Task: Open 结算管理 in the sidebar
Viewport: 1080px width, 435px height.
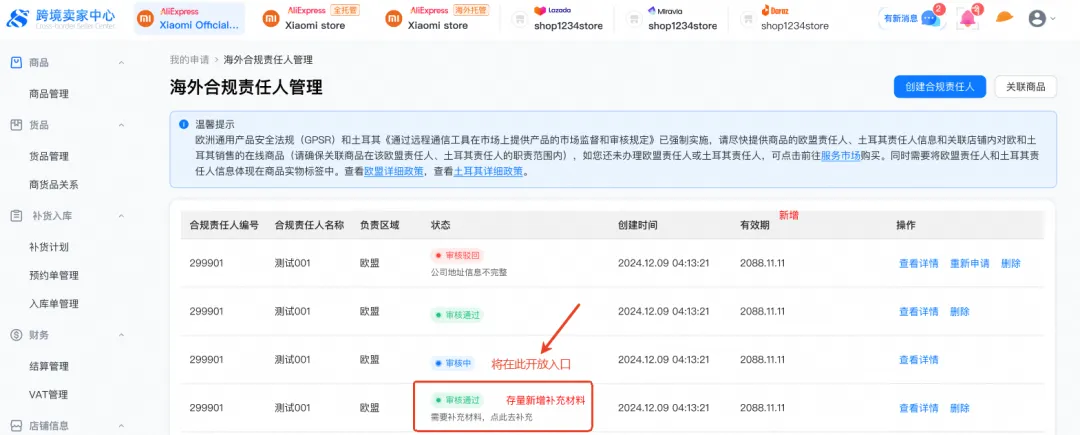Action: click(49, 366)
